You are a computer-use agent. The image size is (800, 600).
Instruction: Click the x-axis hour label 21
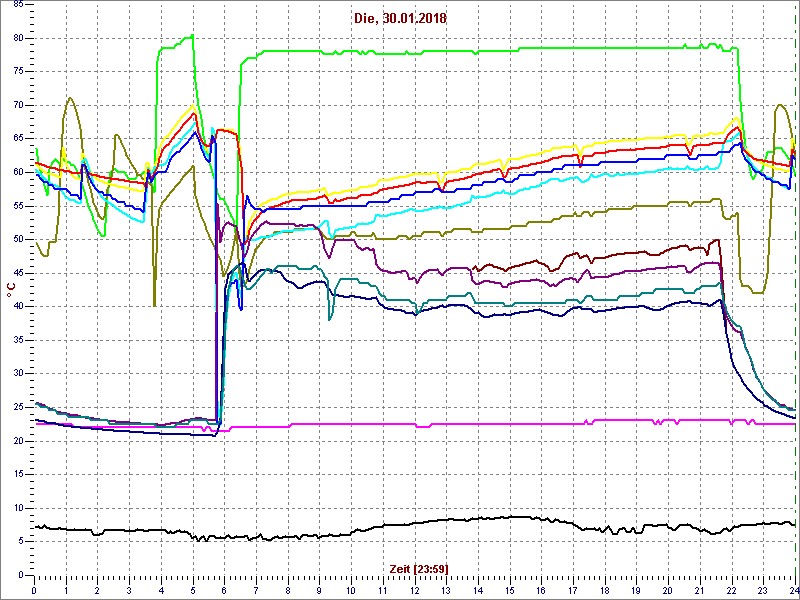[x=700, y=590]
